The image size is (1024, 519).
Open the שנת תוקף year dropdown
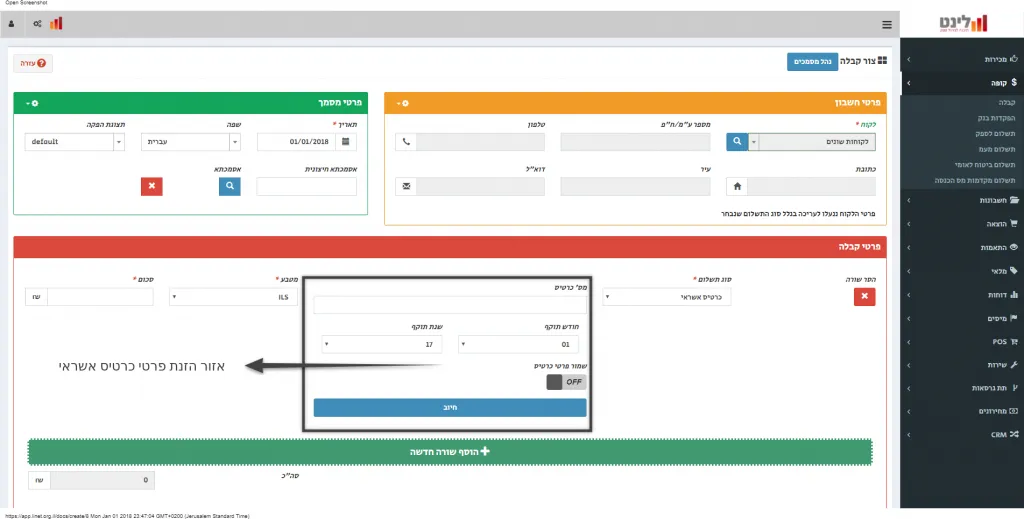coord(381,344)
